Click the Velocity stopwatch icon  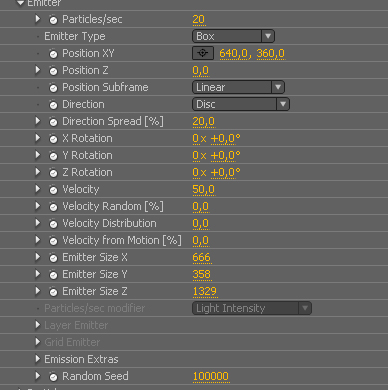pos(53,190)
